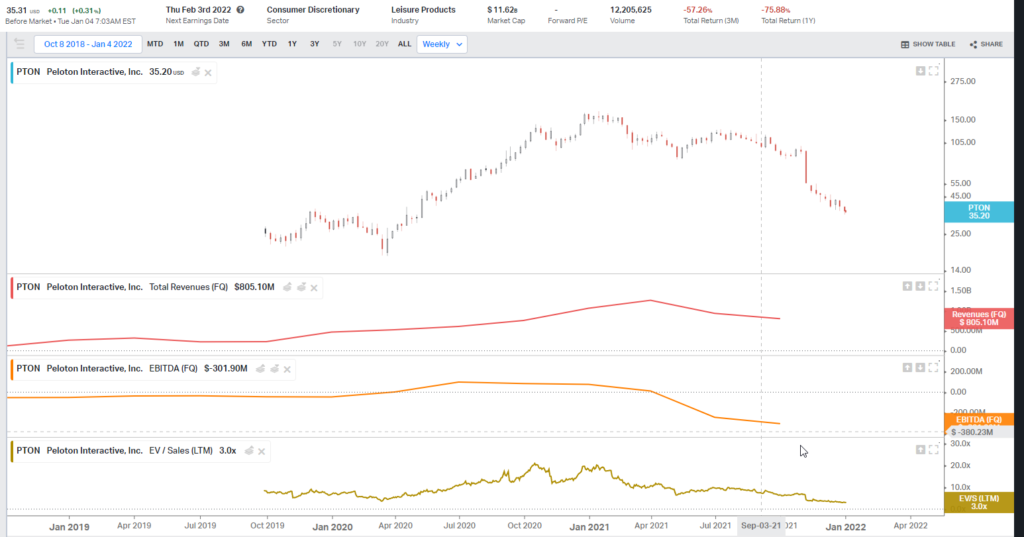Select the 1Y time range
This screenshot has width=1024, height=537.
coord(292,44)
